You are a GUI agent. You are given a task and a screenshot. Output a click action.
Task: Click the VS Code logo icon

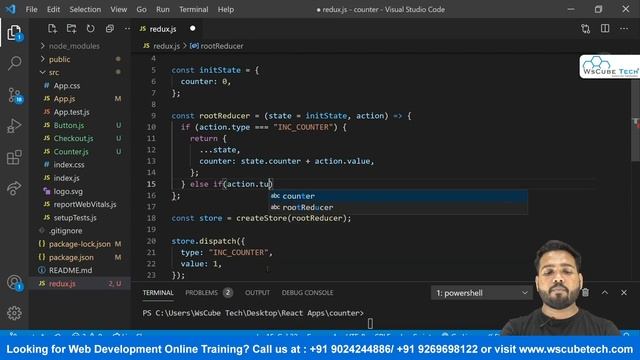pos(11,9)
